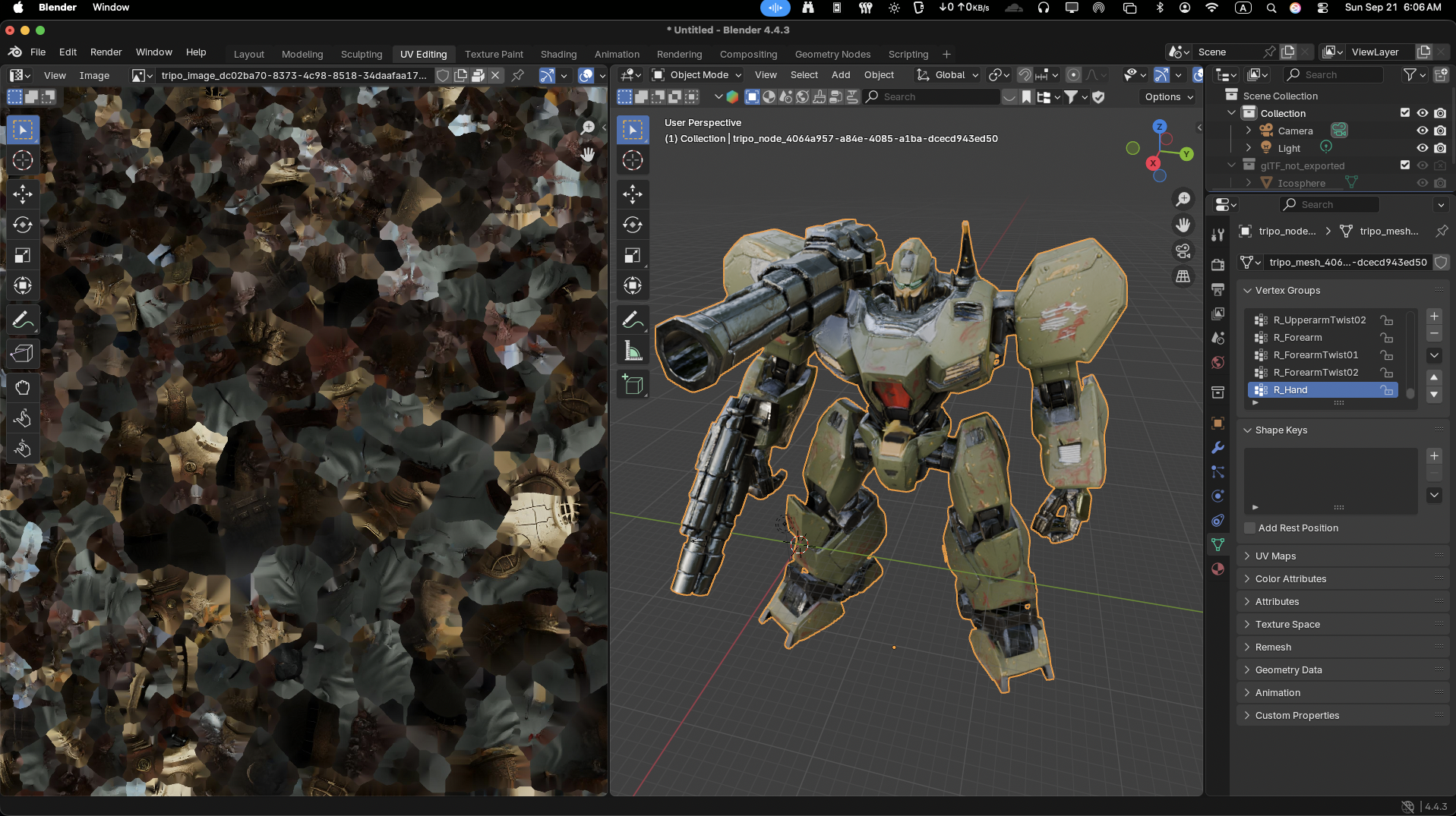
Task: Add a new vertex group with plus button
Action: point(1433,317)
